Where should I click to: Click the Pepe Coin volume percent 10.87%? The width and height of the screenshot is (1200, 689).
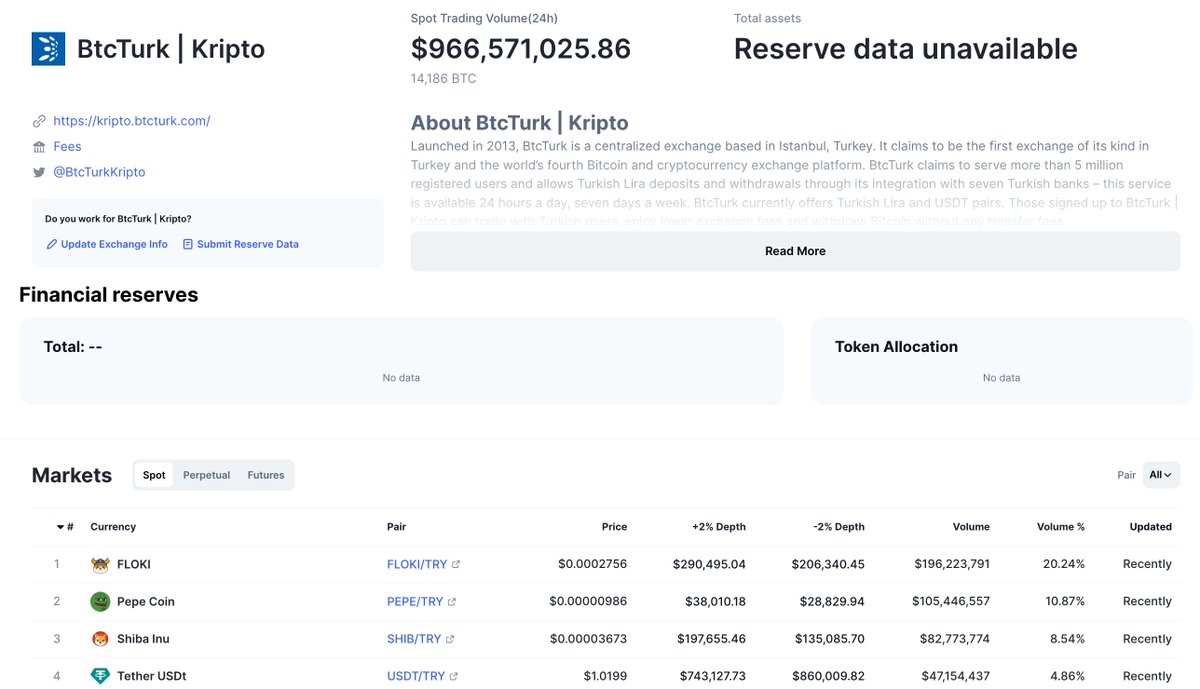(1064, 602)
